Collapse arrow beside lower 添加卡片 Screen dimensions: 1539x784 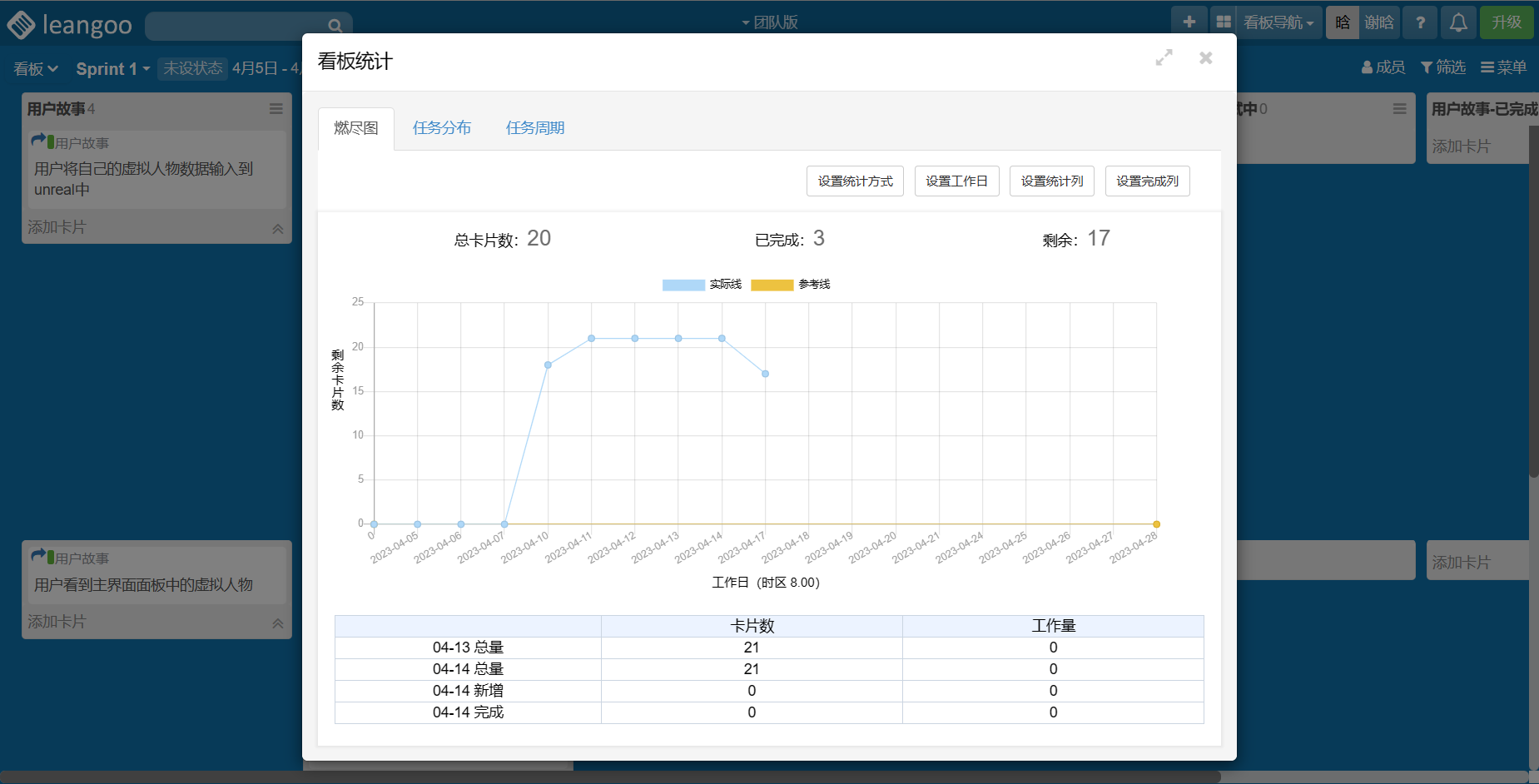[278, 623]
